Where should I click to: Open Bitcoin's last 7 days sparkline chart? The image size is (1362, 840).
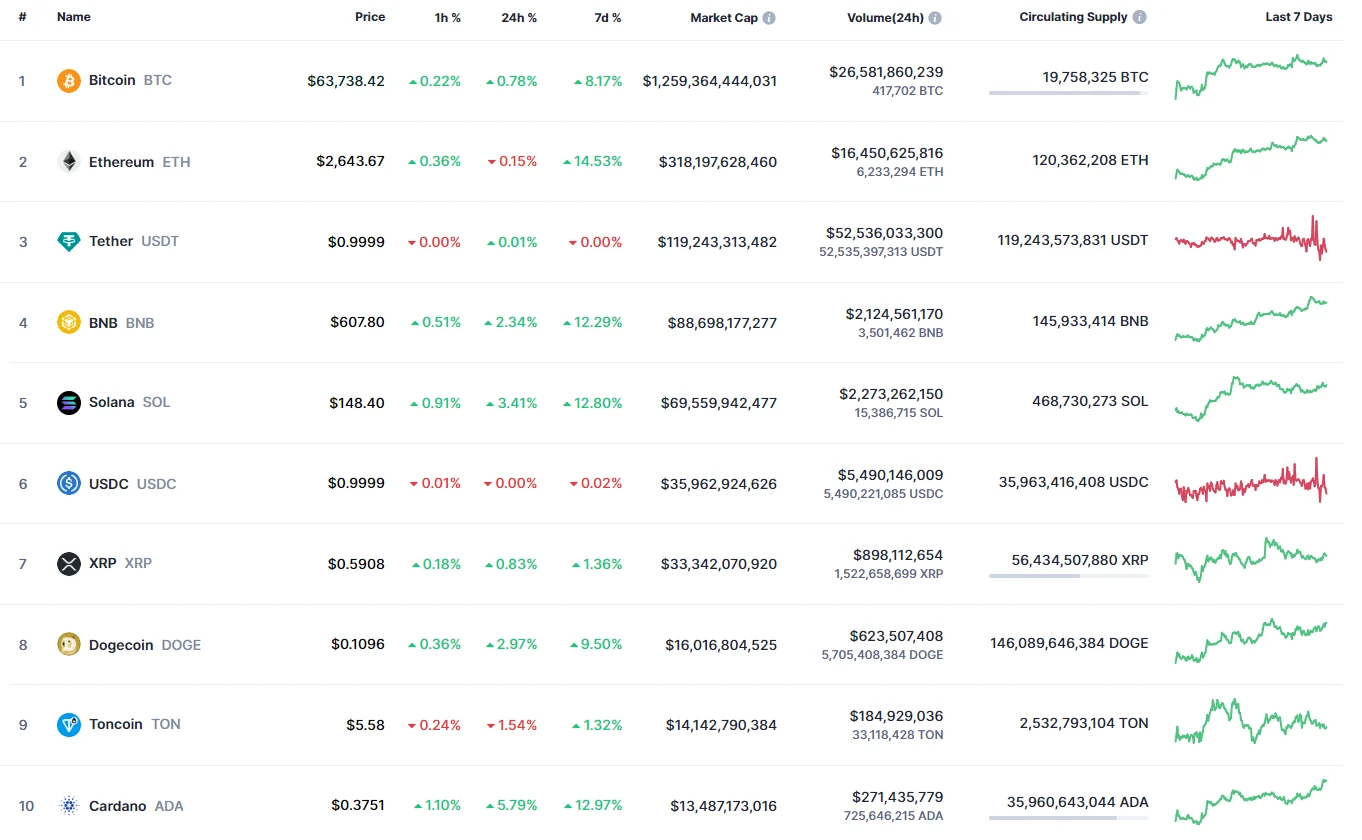(1251, 77)
